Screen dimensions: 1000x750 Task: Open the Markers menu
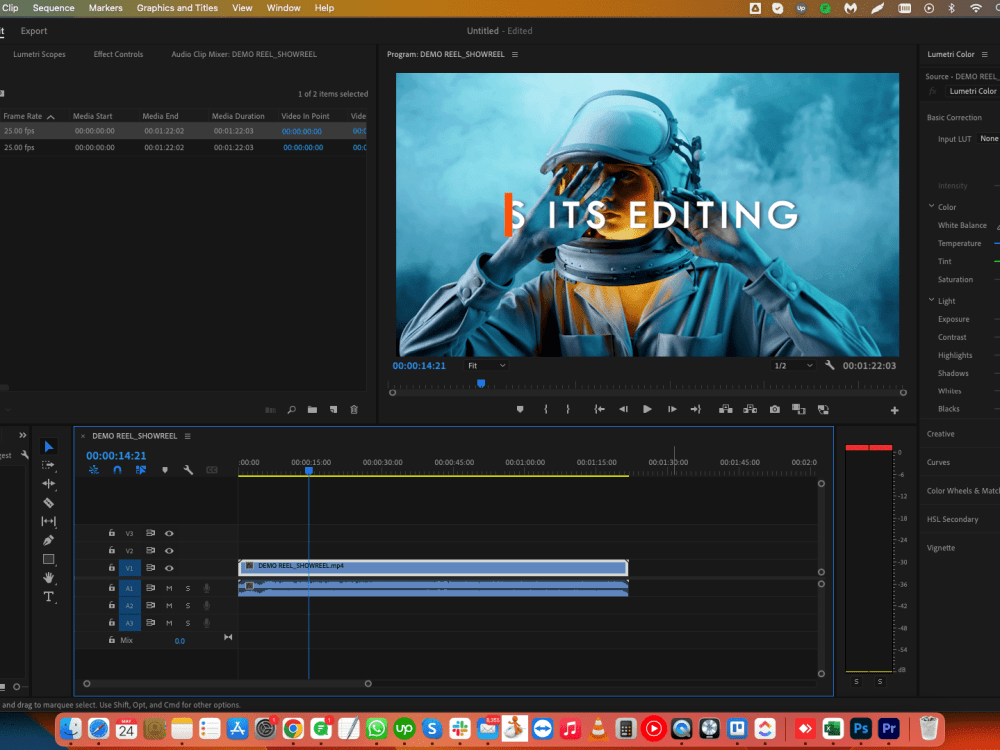click(x=105, y=8)
